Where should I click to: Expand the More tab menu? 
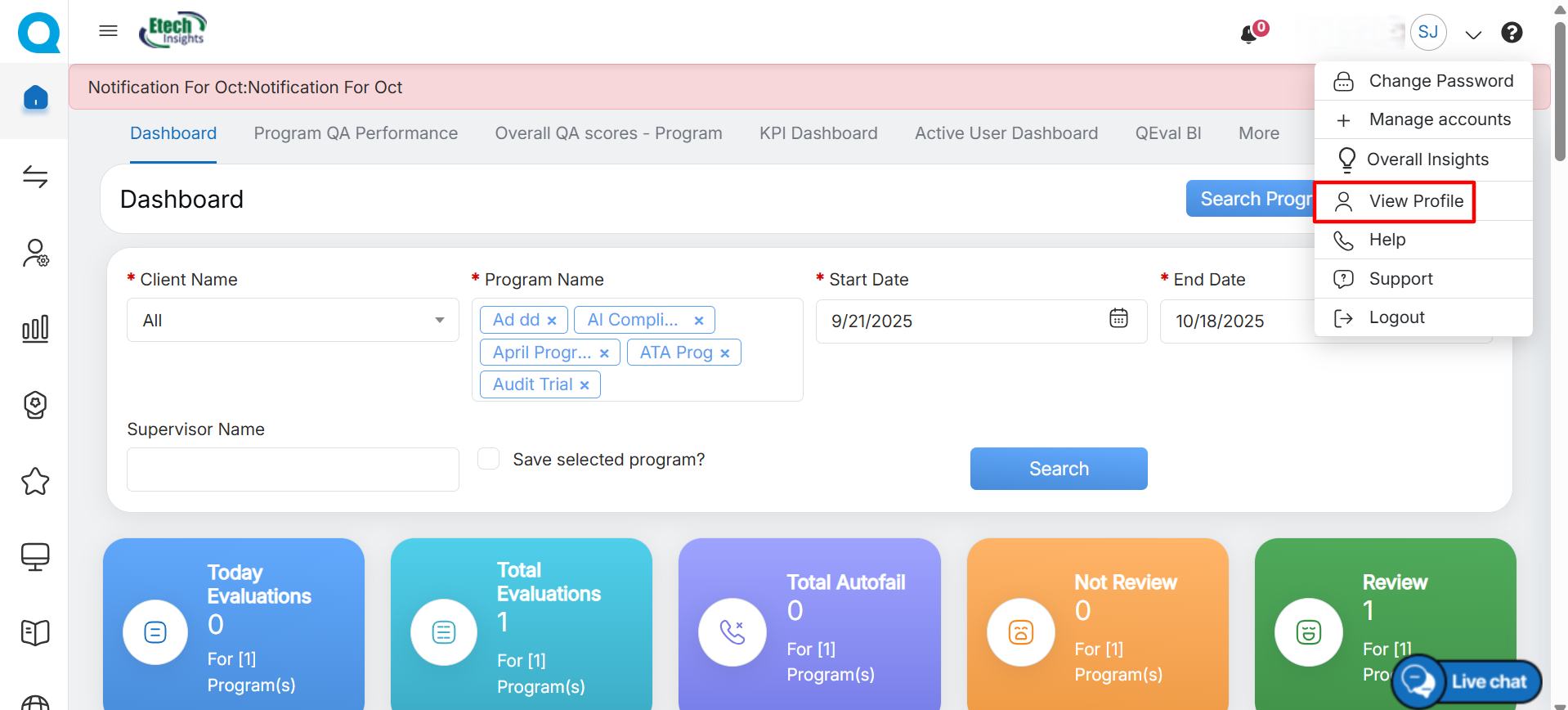point(1258,133)
